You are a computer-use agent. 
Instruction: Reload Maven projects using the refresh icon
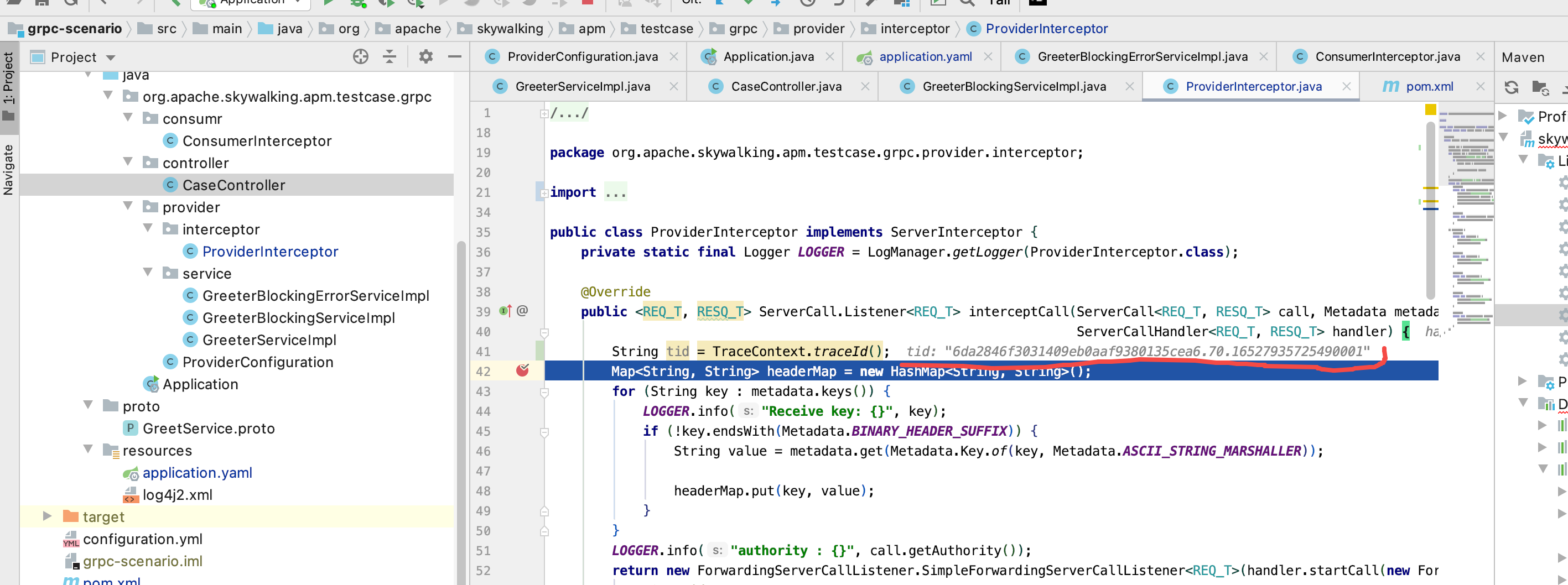pos(1512,86)
